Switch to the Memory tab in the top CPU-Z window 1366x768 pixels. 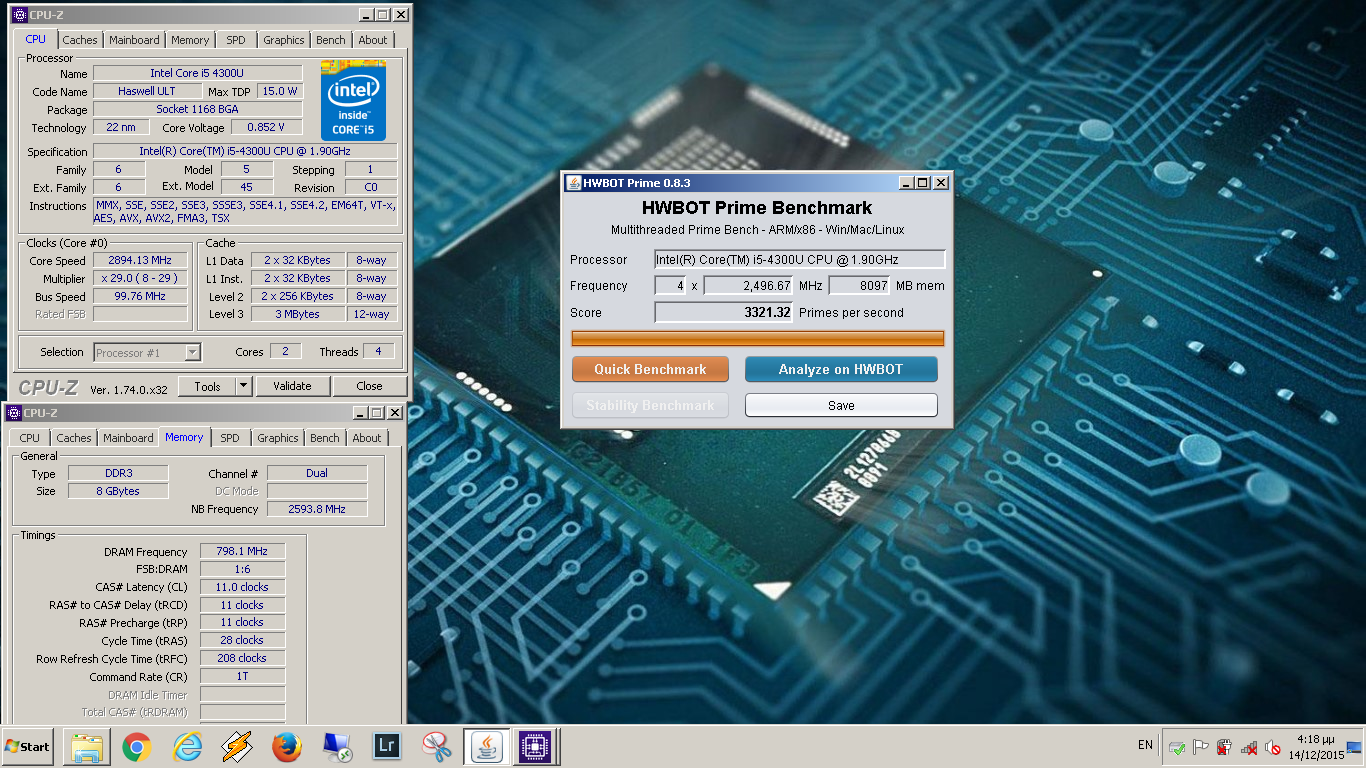(190, 40)
